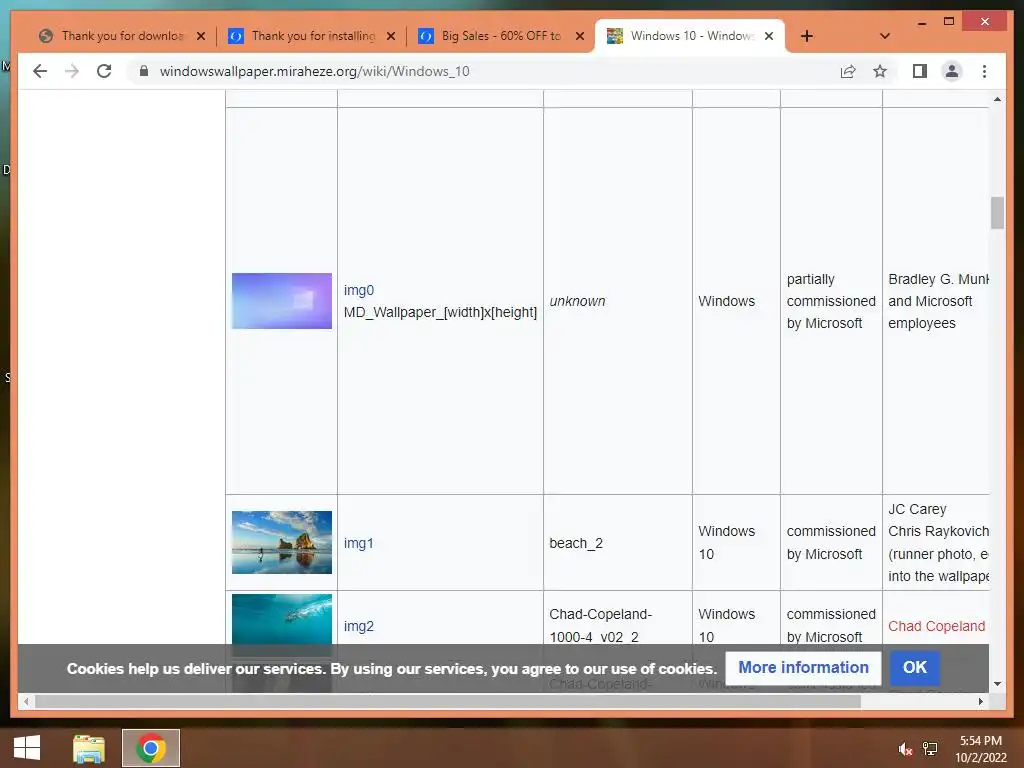Screen dimensions: 1024x768
Task: Close the 'Thank you for installing' tab
Action: click(391, 36)
